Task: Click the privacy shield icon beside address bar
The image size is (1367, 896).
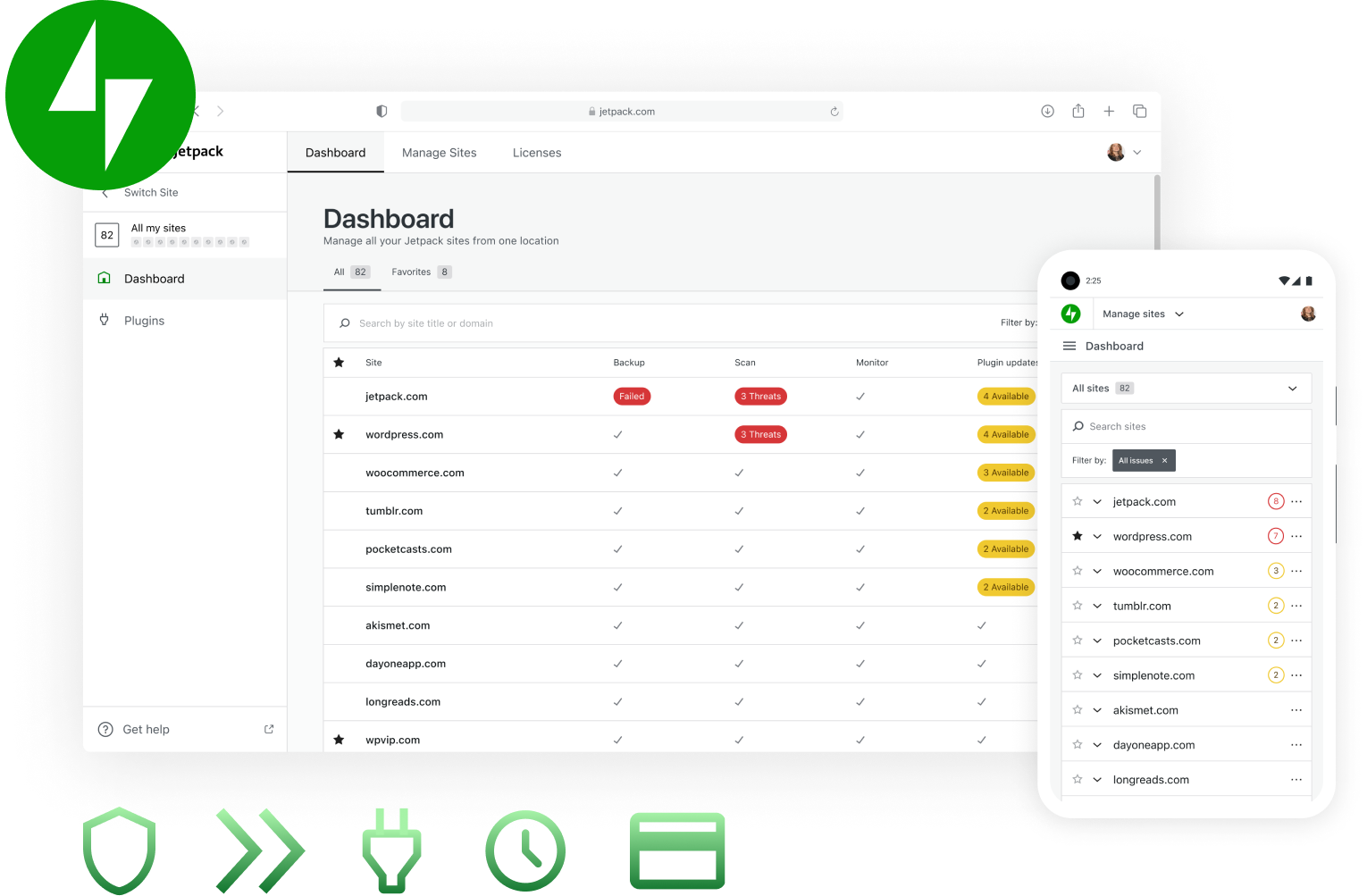Action: (x=382, y=112)
